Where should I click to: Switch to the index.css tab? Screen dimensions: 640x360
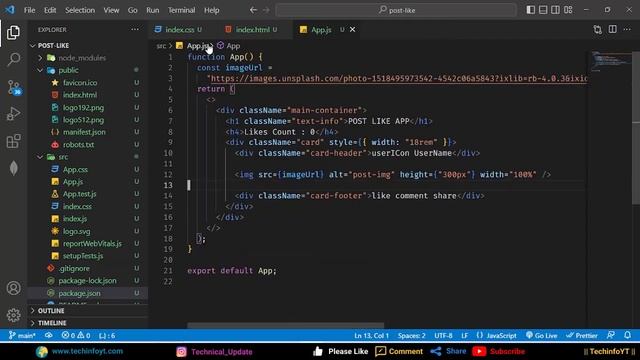[x=179, y=29]
